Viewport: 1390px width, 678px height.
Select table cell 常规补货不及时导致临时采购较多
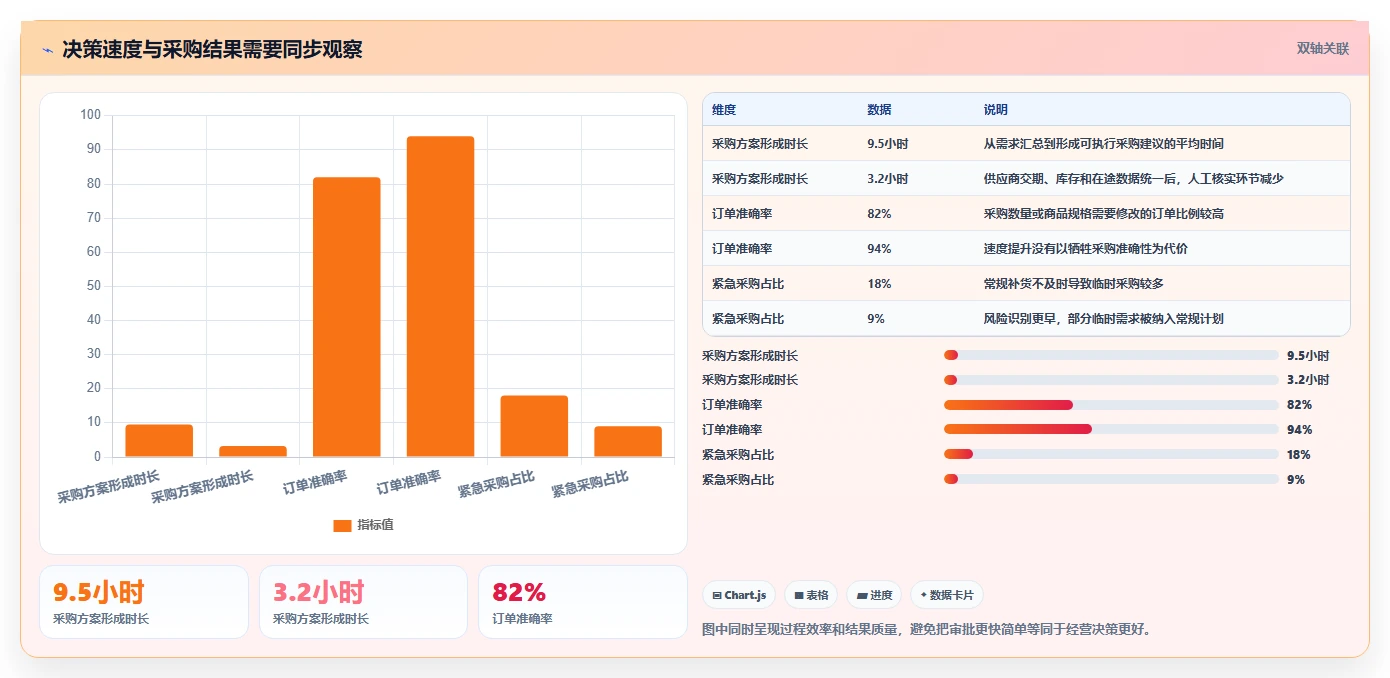point(1074,284)
